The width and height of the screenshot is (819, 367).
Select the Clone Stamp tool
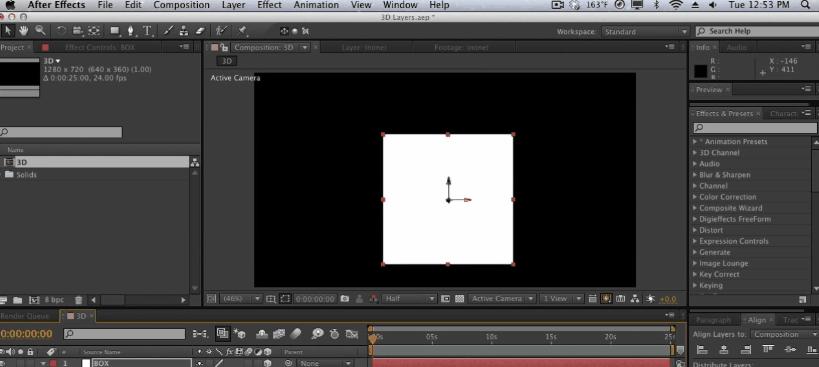click(x=184, y=31)
